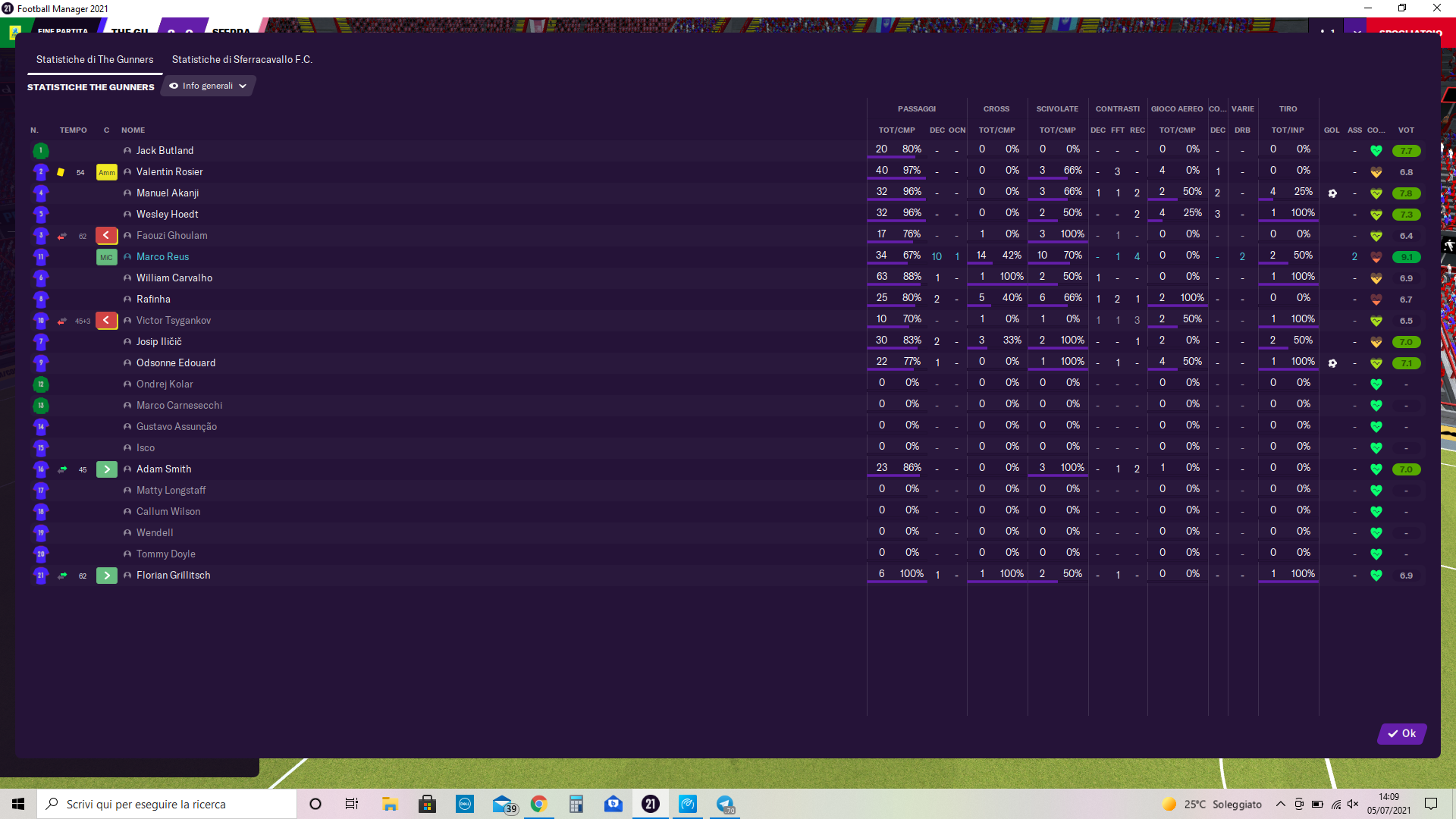Screen dimensions: 1456x819
Task: Sort by the GOL column header
Action: click(1332, 130)
